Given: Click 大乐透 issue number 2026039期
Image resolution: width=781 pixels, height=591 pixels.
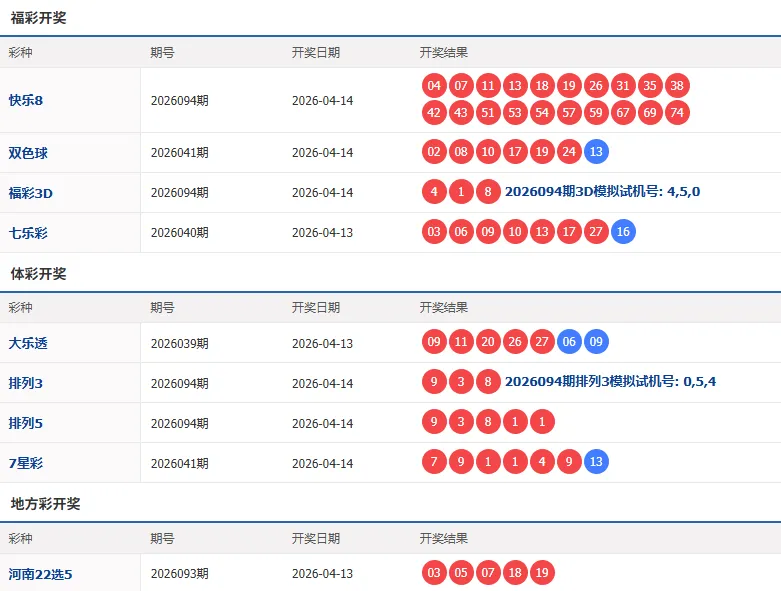Looking at the screenshot, I should (180, 344).
